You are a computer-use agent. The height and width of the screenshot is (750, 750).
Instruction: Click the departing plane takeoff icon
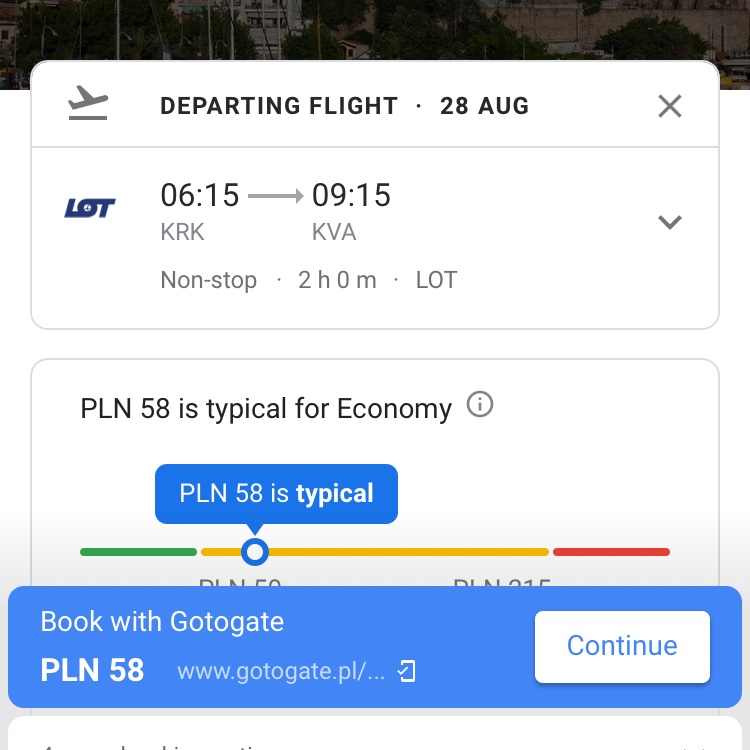(88, 102)
